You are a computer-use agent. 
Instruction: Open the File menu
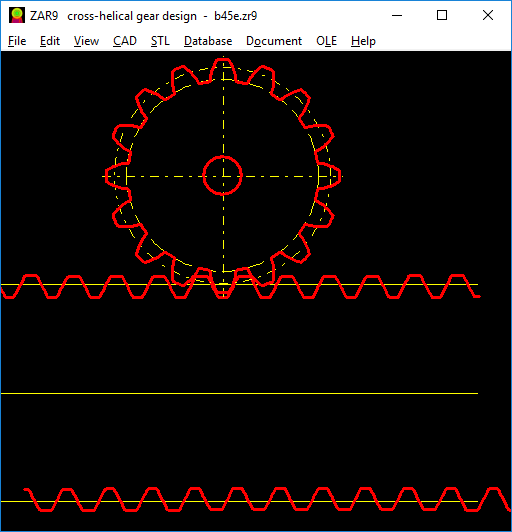(17, 41)
